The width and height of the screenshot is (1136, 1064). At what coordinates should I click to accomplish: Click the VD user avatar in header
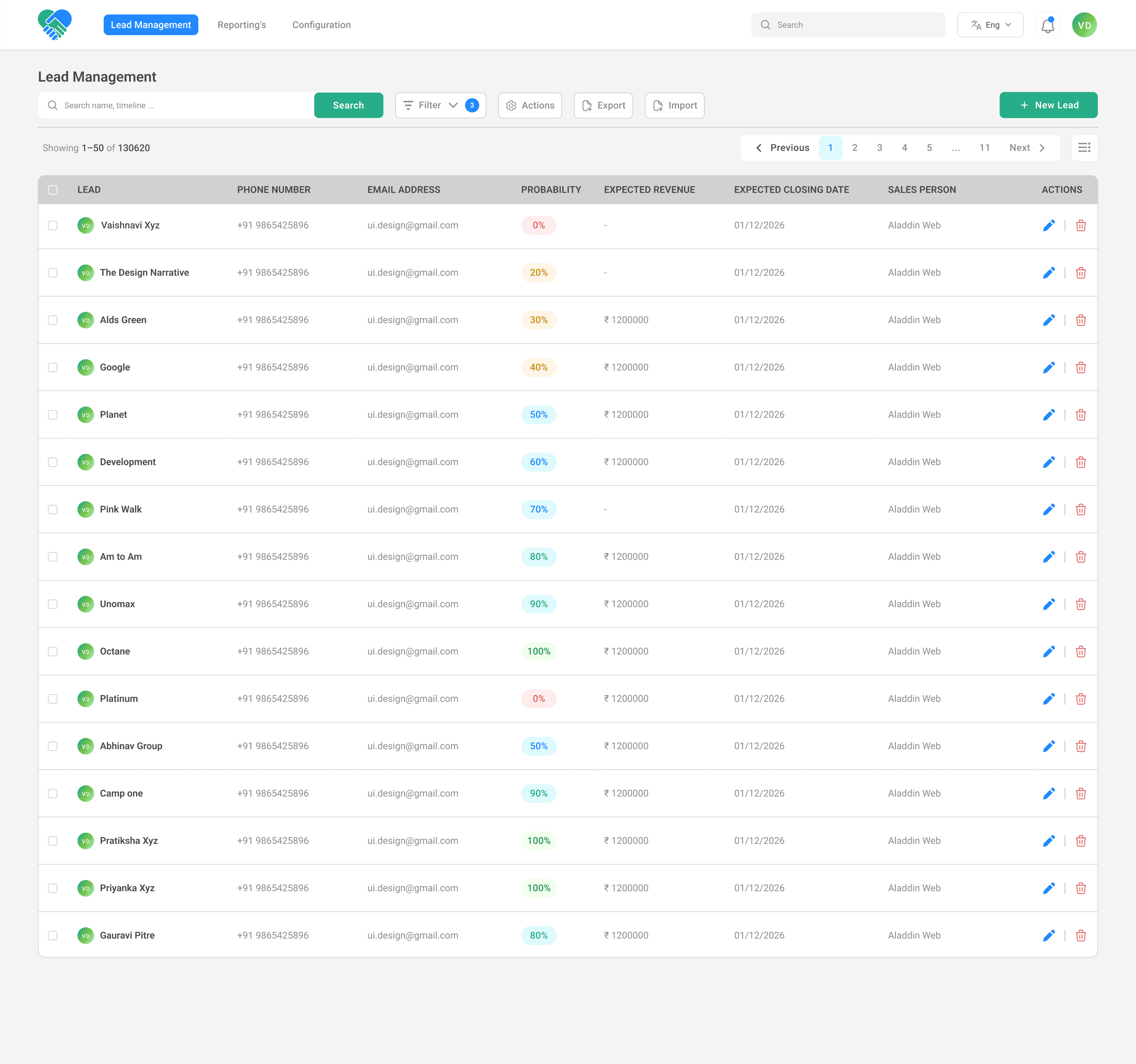[x=1084, y=25]
